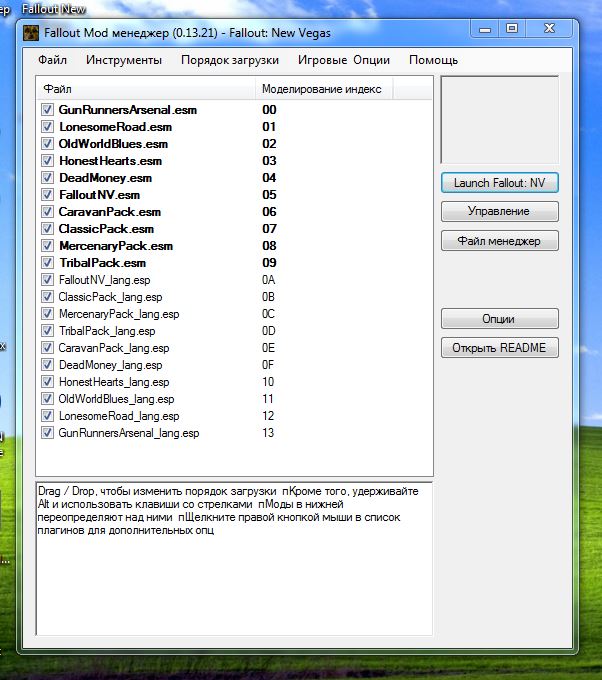
Task: Select OldWorldBlues_lang.esp entry
Action: pyautogui.click(x=116, y=399)
